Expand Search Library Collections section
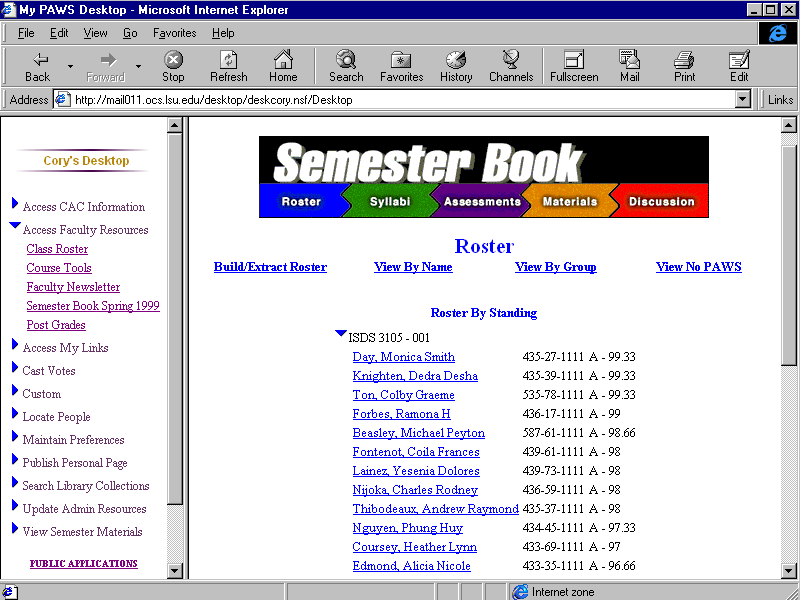The height and width of the screenshot is (600, 800). (15, 482)
